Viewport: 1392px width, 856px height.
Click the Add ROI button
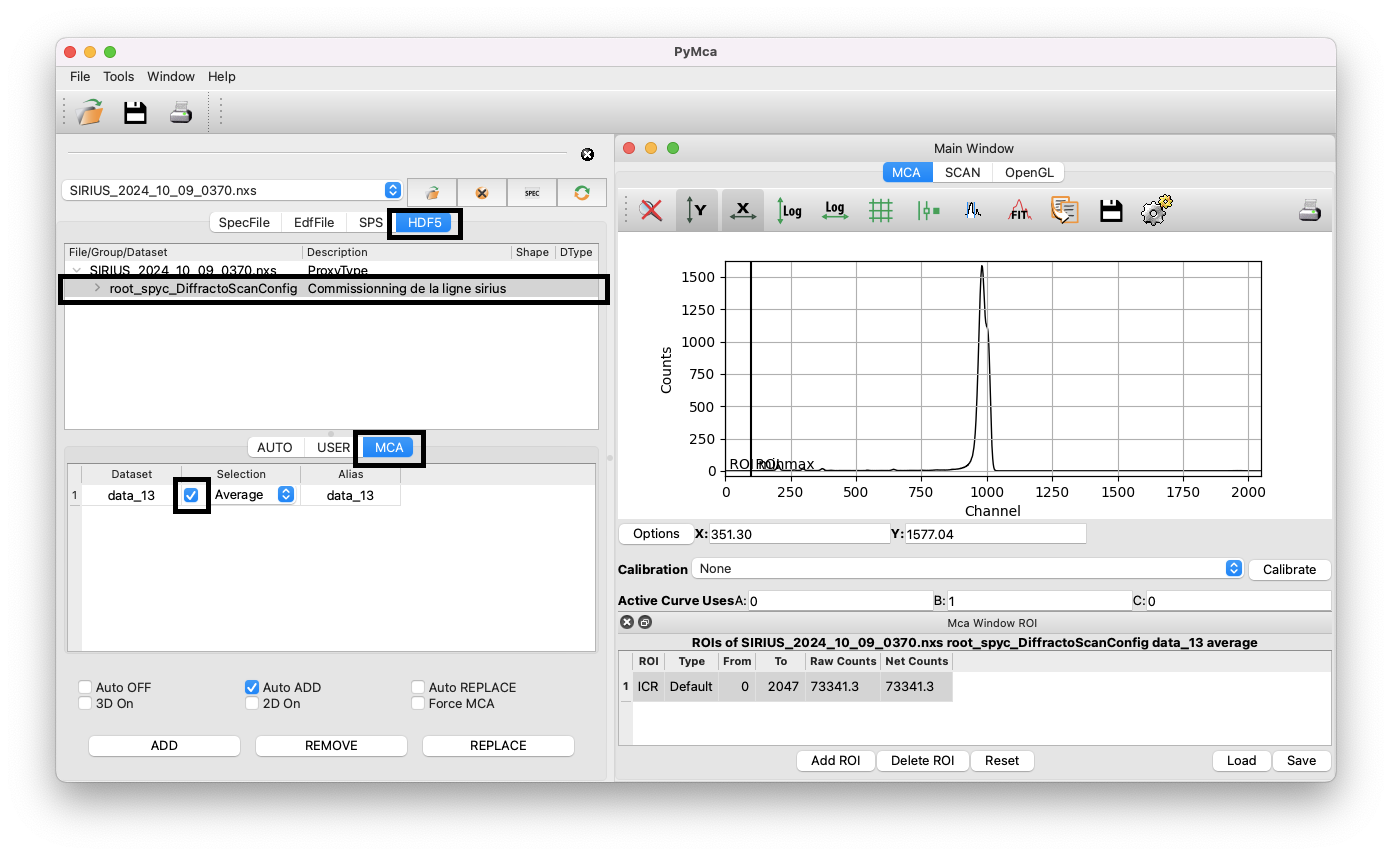[836, 760]
